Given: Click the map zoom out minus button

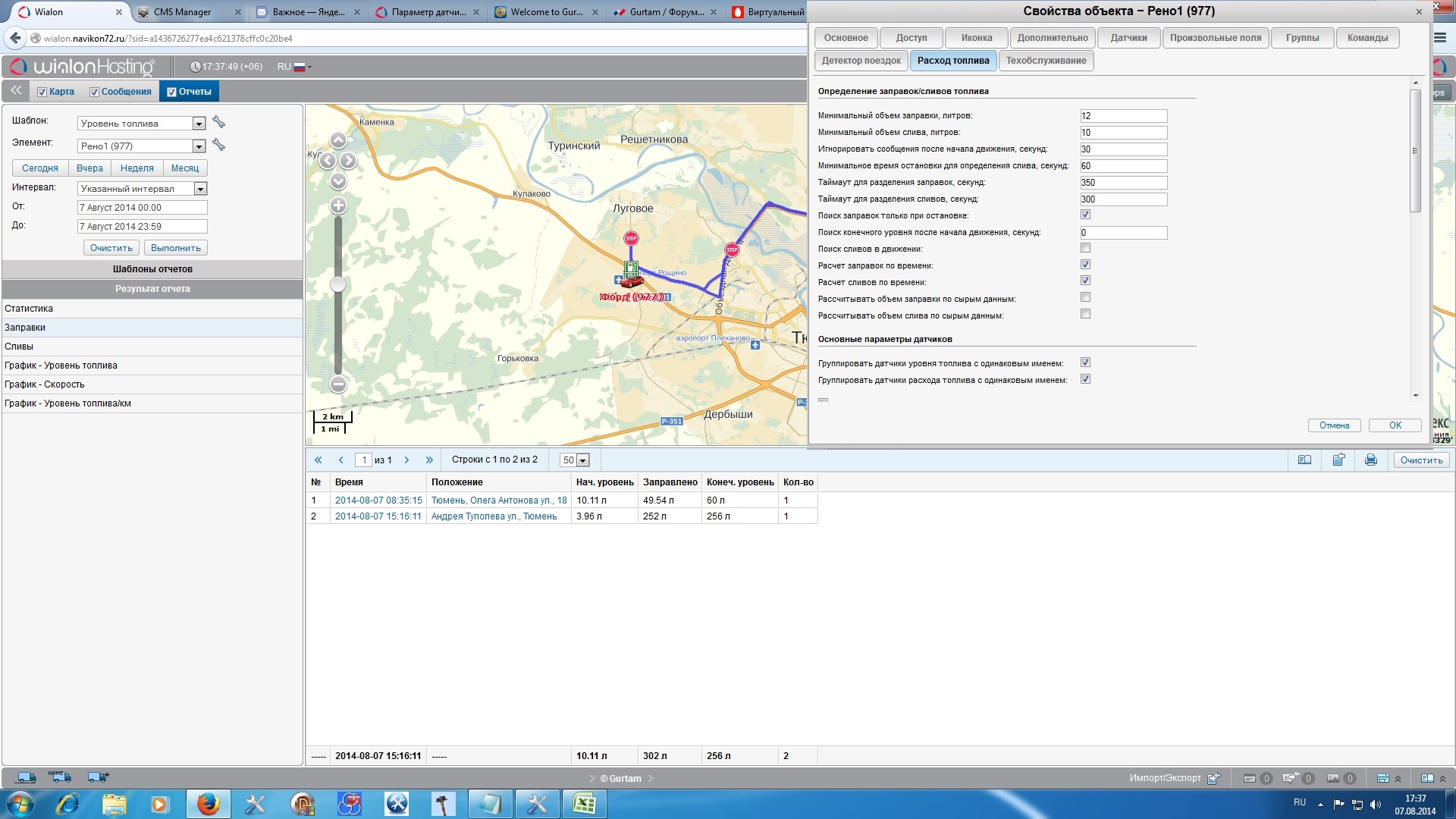Looking at the screenshot, I should tap(338, 384).
